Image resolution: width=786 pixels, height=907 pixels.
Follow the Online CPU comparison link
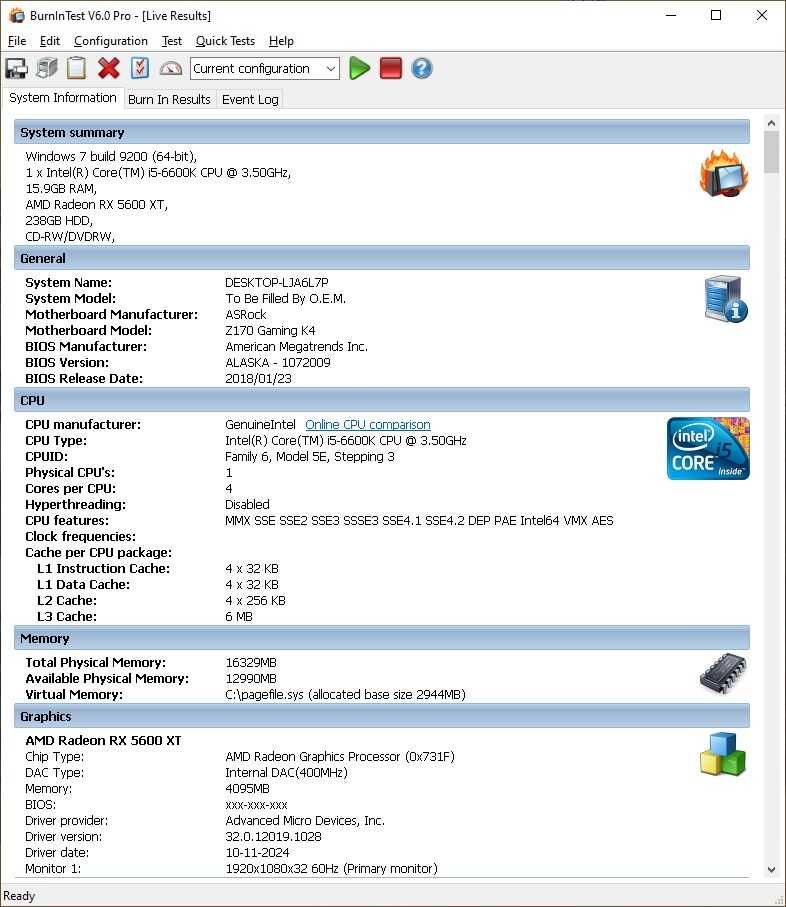pyautogui.click(x=368, y=425)
